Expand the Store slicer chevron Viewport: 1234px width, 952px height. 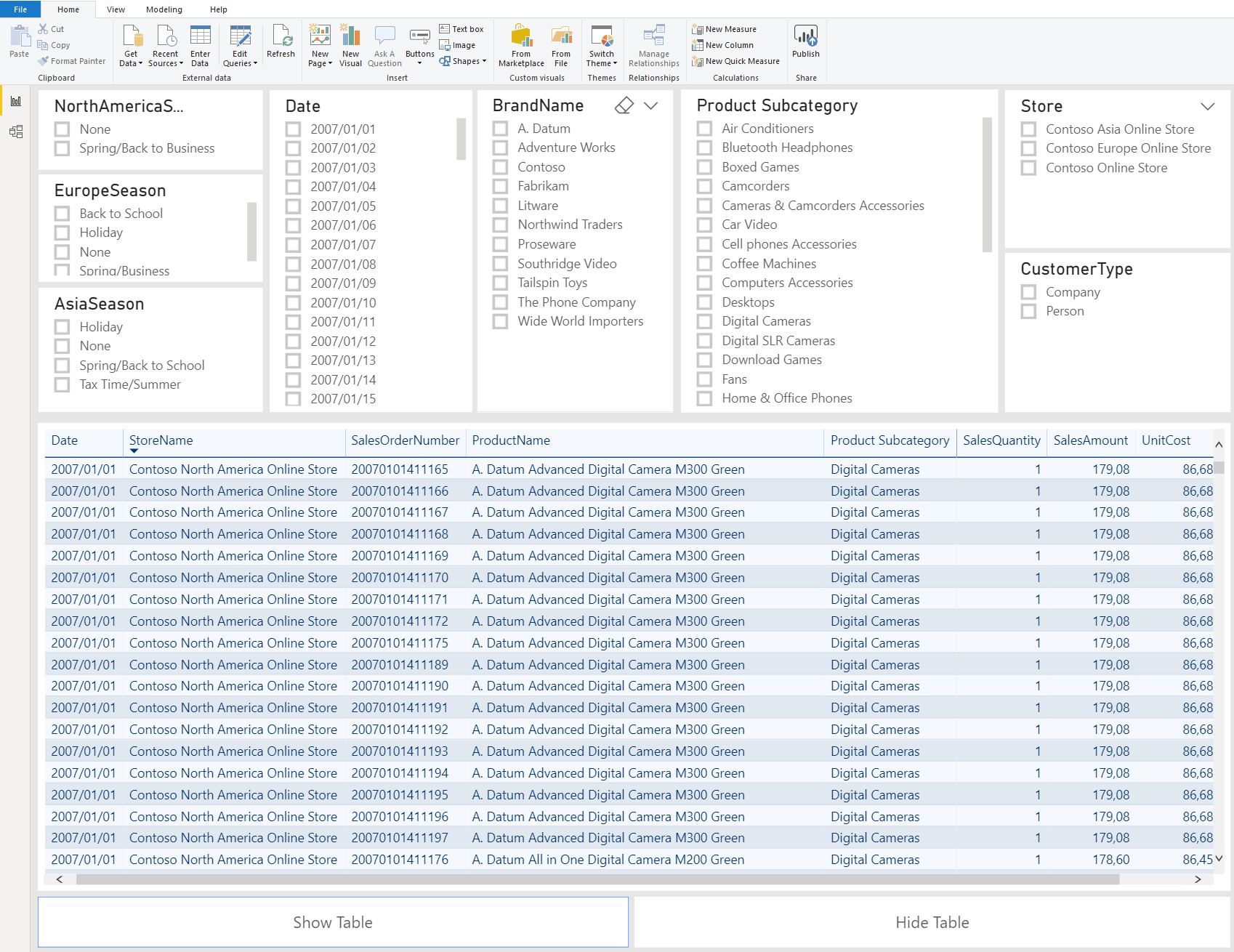(x=1208, y=106)
